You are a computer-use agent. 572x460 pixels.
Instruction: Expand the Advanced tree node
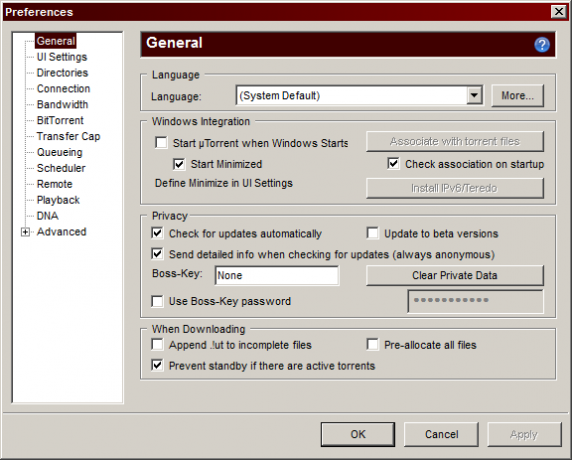(x=25, y=232)
